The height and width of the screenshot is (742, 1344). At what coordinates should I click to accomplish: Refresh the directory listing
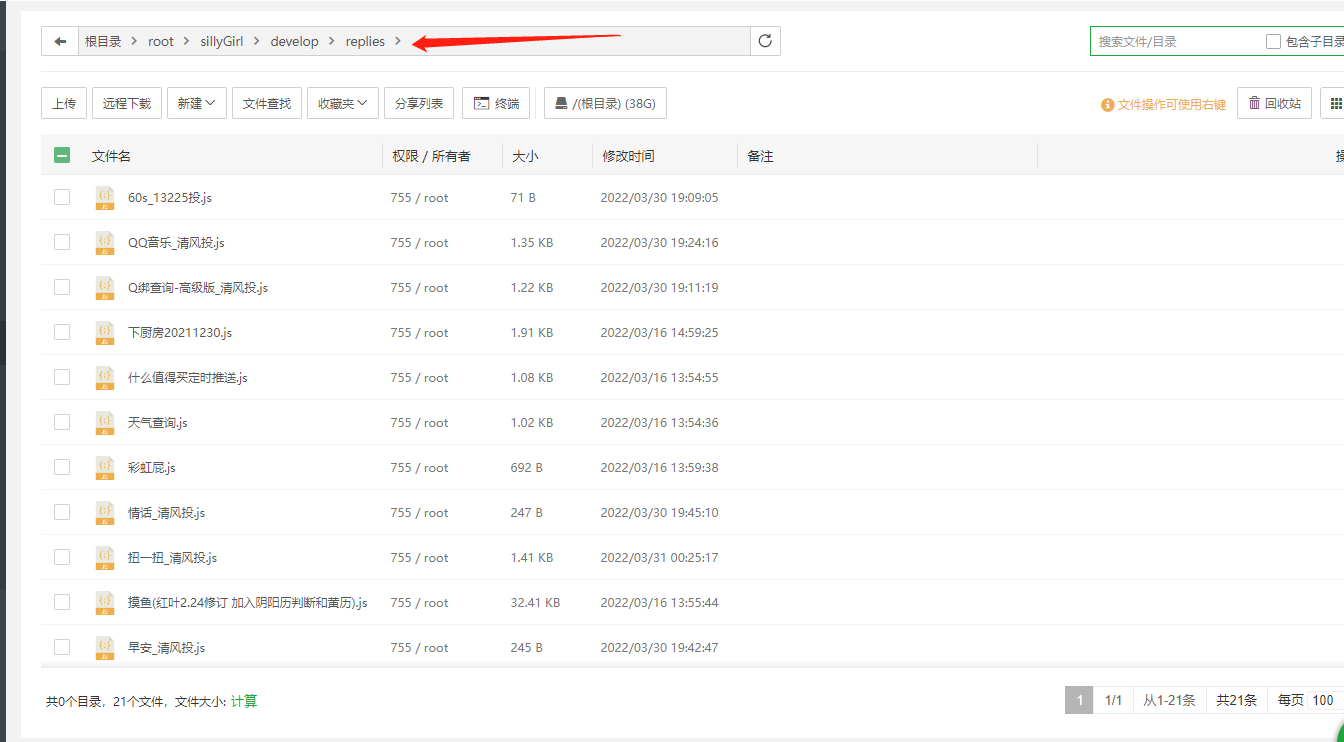[x=765, y=41]
